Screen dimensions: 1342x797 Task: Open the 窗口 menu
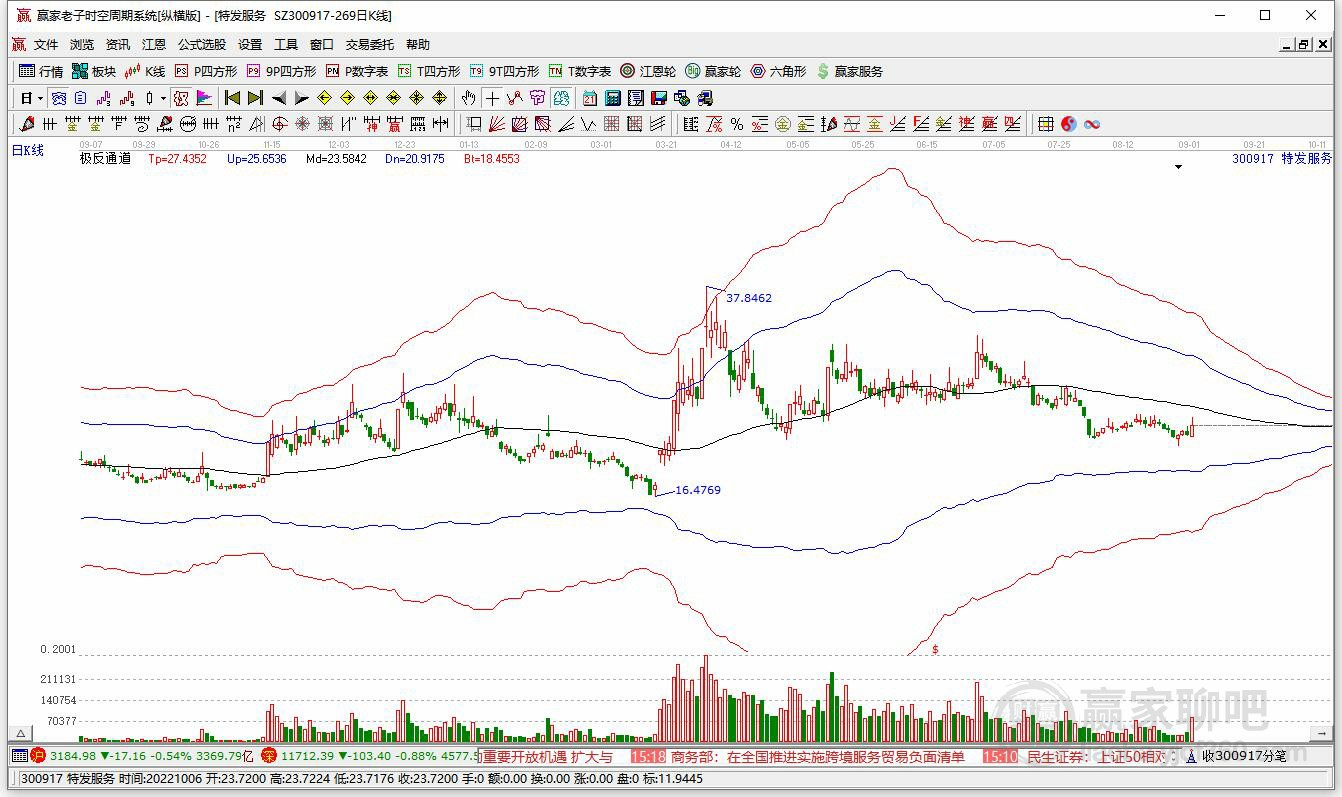(322, 44)
